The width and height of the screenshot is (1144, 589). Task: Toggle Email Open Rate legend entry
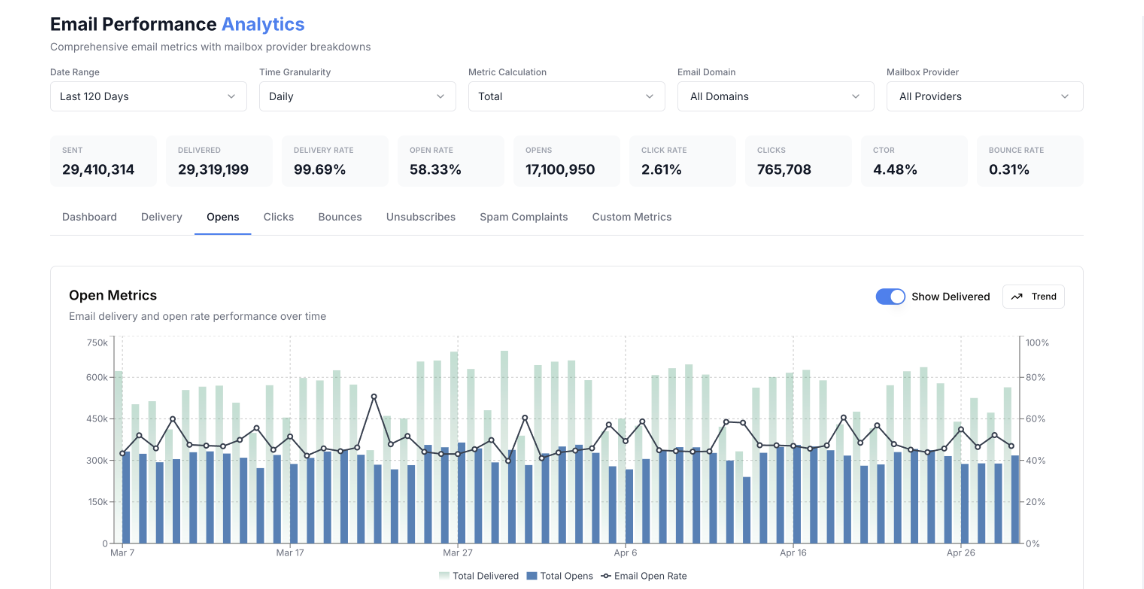click(644, 576)
